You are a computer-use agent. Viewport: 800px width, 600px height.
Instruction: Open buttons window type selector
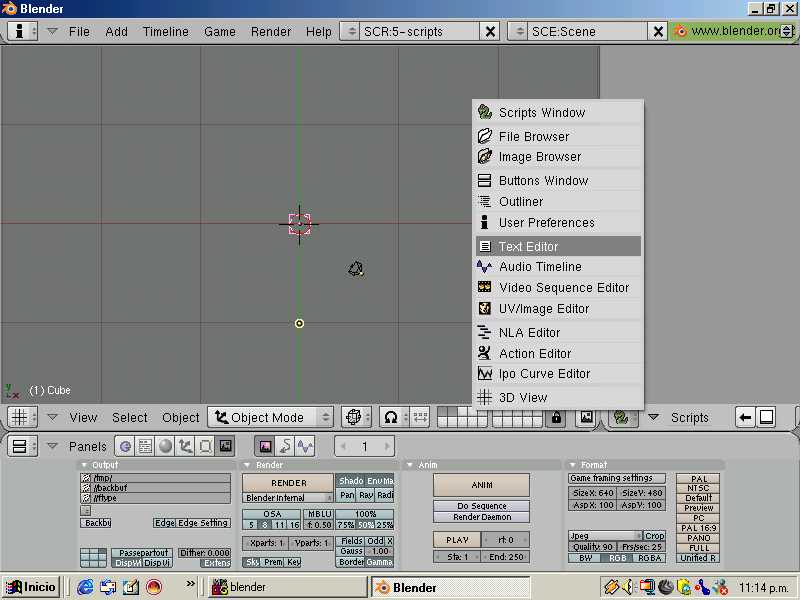[x=23, y=446]
